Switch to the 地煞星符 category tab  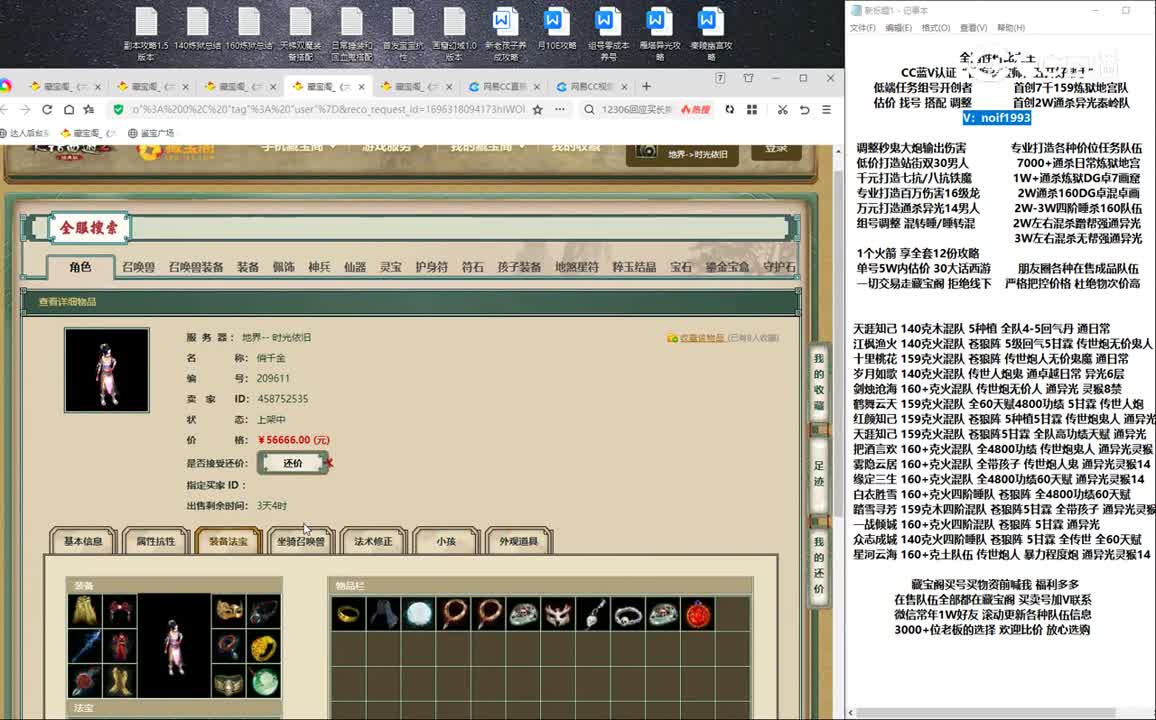[x=577, y=267]
